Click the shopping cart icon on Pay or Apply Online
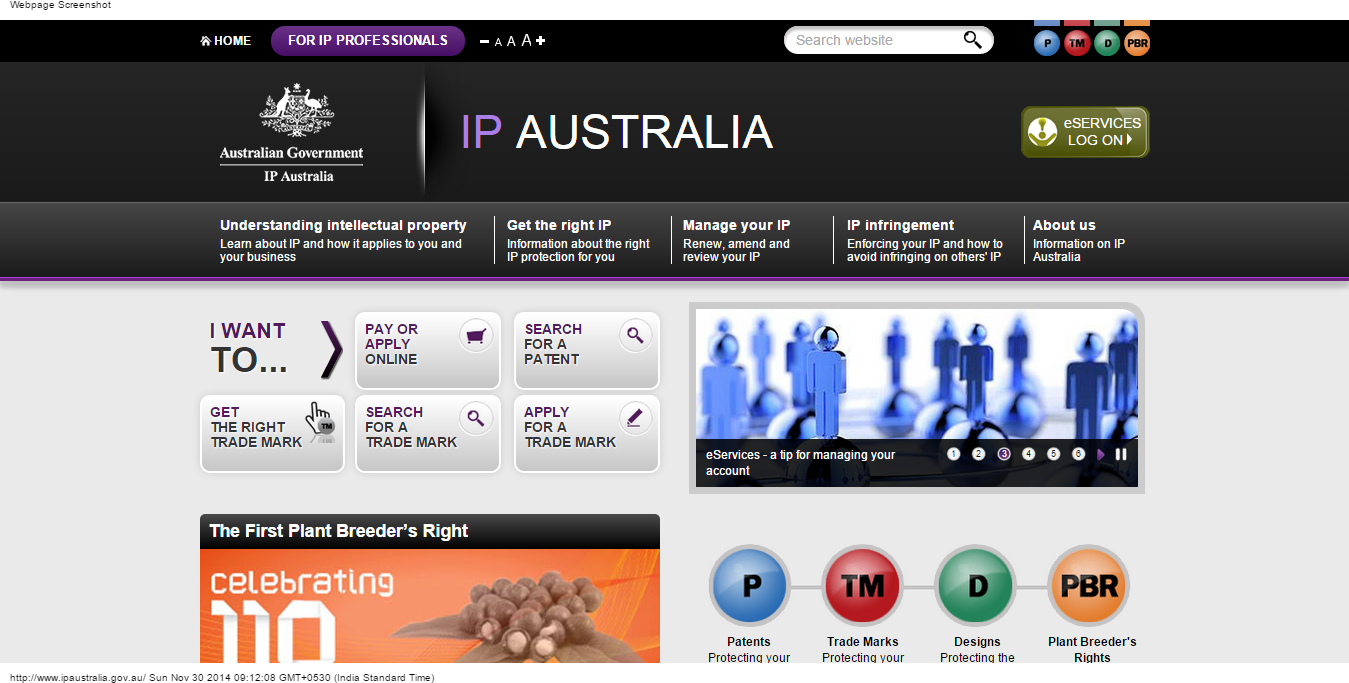 475,335
